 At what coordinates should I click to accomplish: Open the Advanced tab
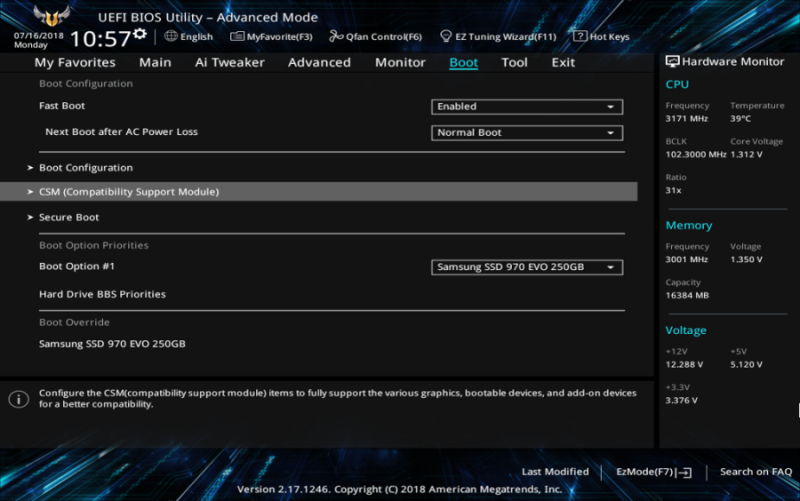pos(319,62)
